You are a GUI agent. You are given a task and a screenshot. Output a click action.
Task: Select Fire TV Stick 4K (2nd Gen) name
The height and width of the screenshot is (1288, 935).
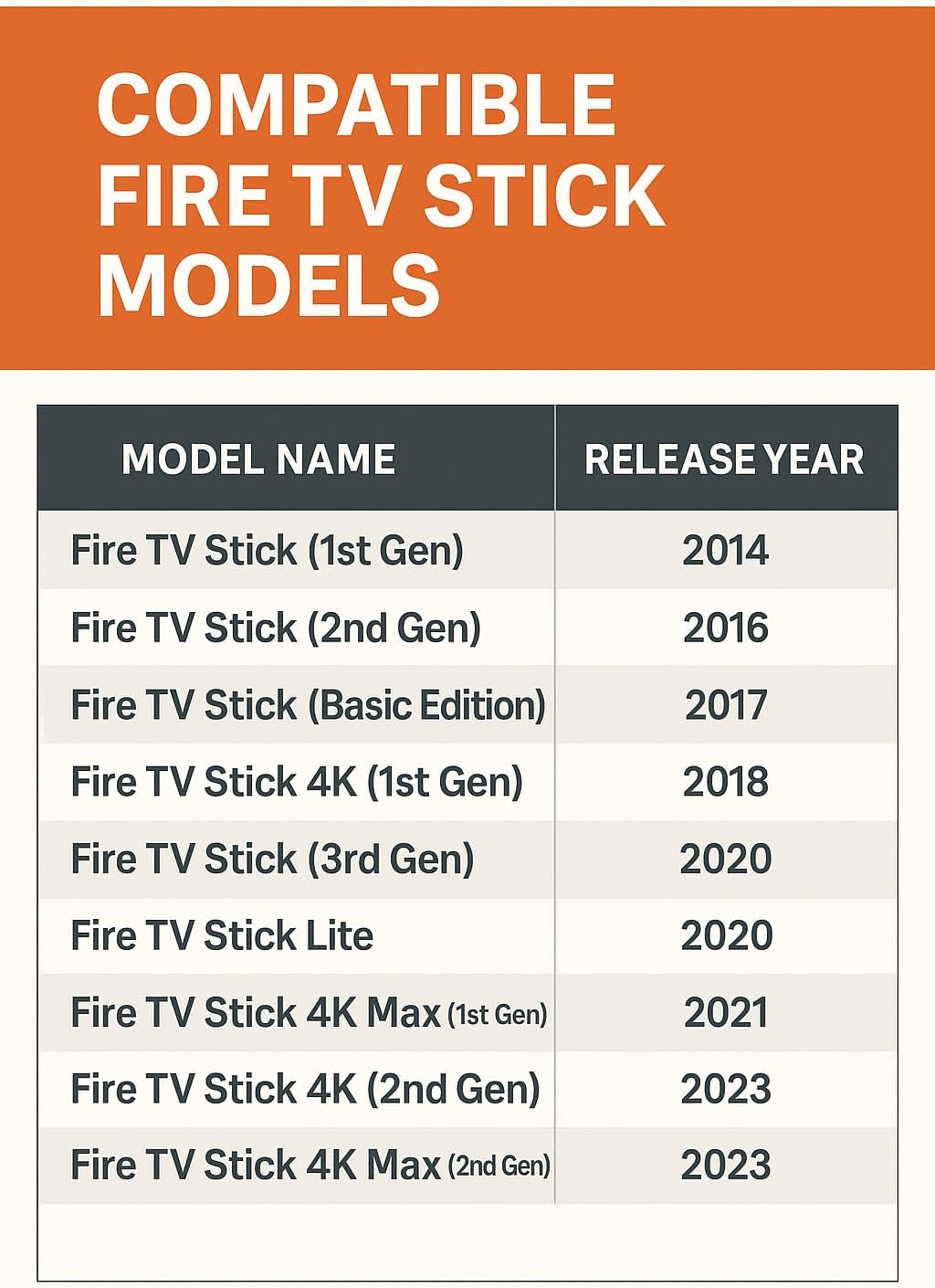[x=305, y=1089]
